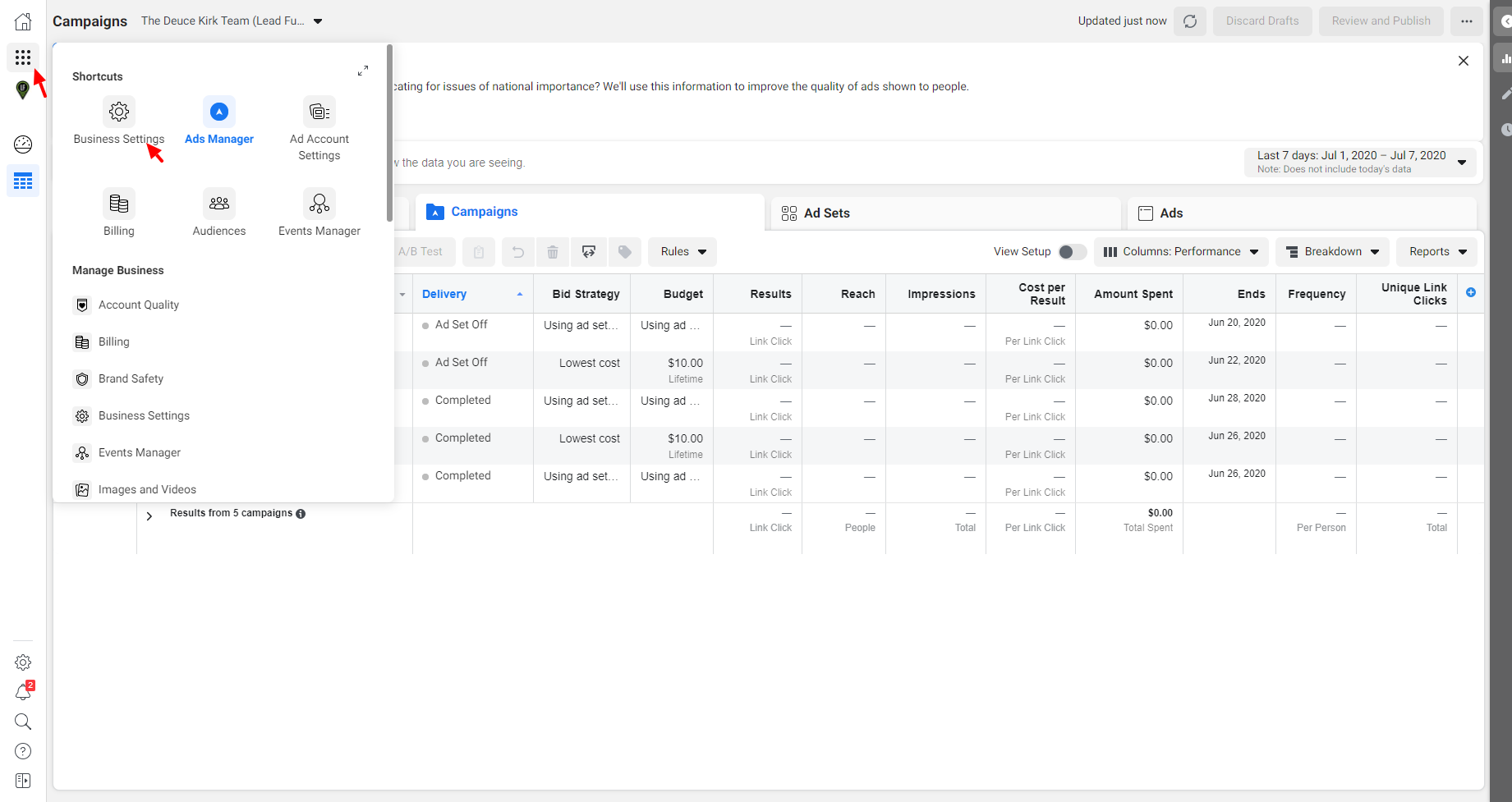Dismiss the banner with the X button
Image resolution: width=1512 pixels, height=802 pixels.
[x=1464, y=61]
